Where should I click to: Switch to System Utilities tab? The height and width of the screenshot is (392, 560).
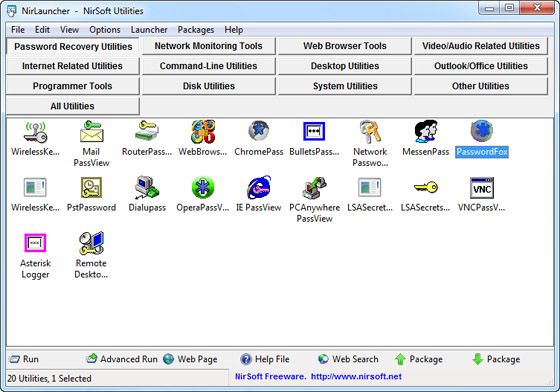(345, 86)
